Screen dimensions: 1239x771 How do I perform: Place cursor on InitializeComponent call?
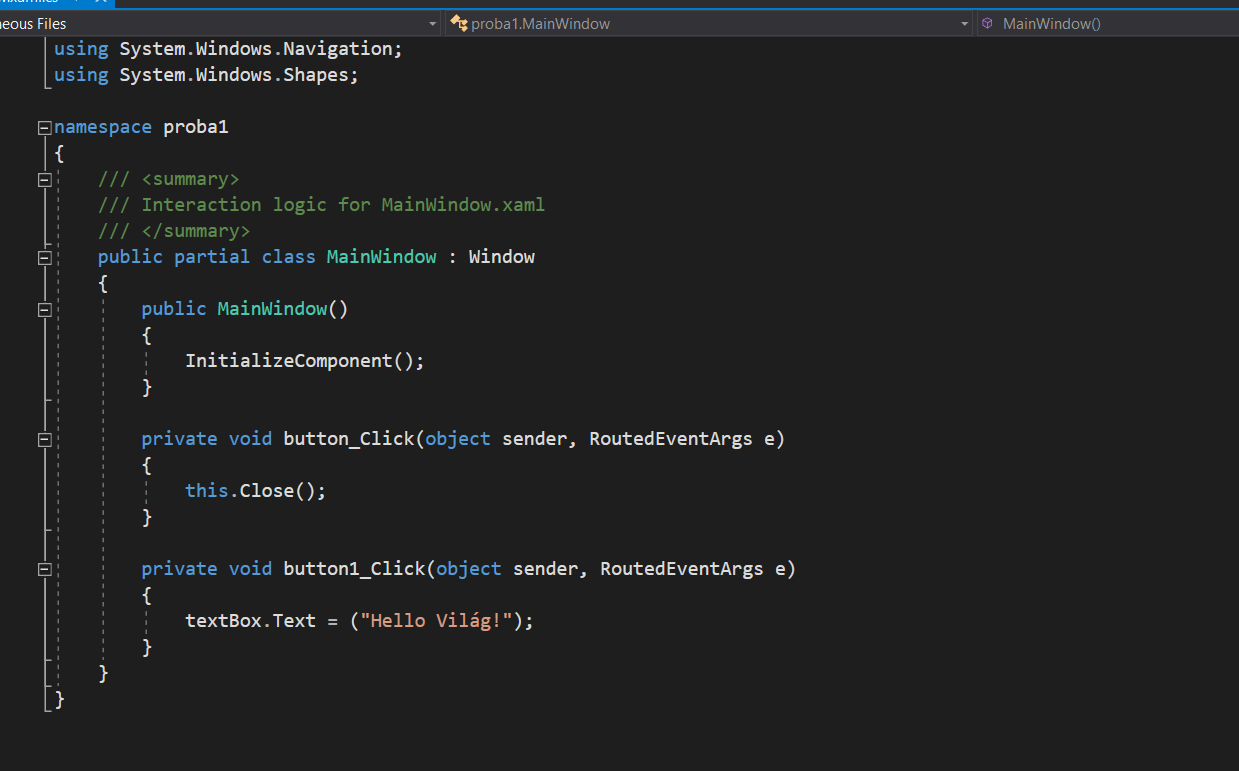[x=288, y=361]
